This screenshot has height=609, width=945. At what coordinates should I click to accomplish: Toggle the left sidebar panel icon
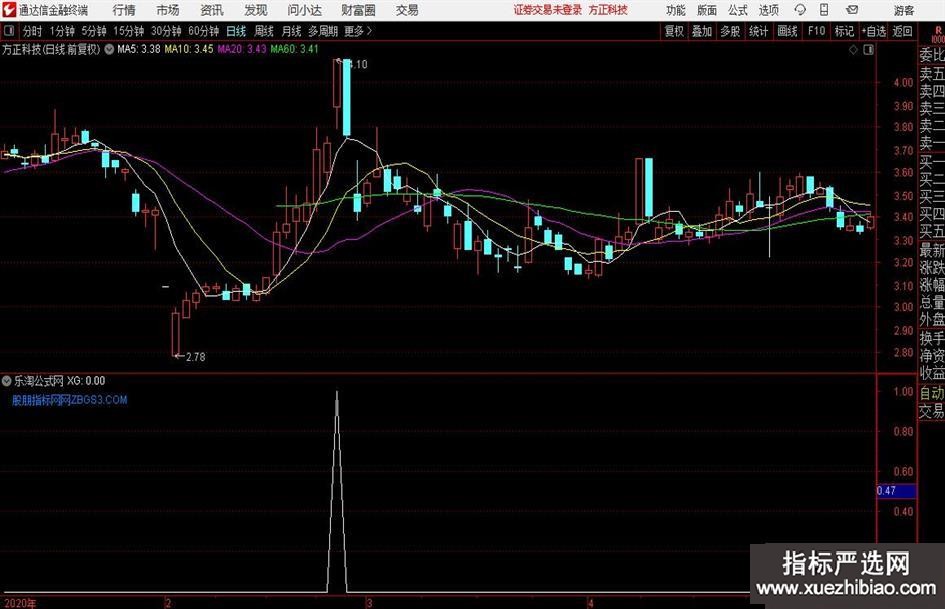[8, 31]
